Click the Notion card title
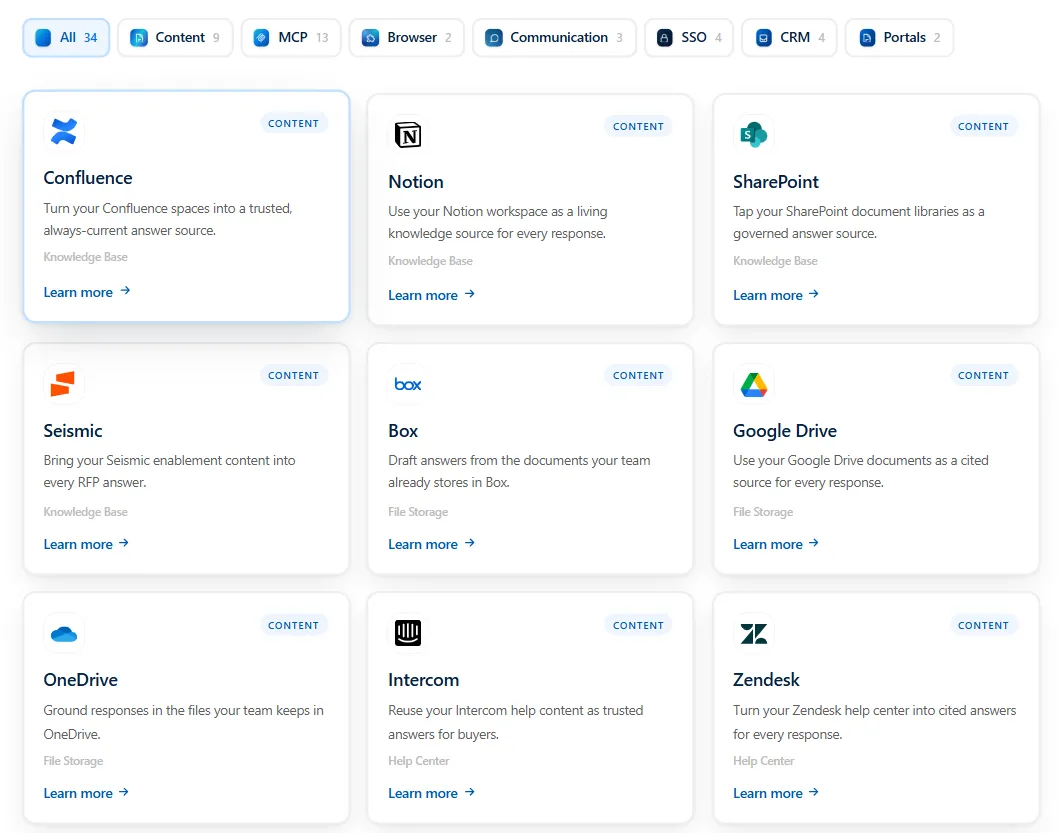 [x=416, y=182]
